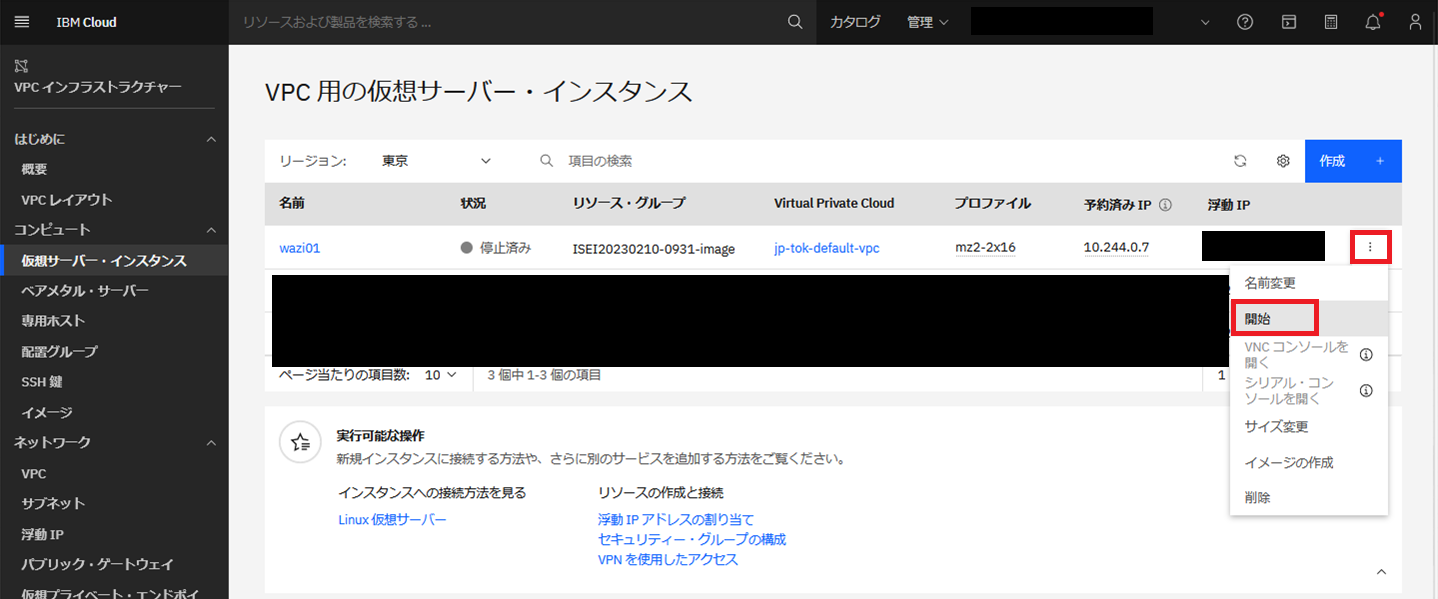Click the 10.244.0.7 reserved IP

click(1116, 248)
